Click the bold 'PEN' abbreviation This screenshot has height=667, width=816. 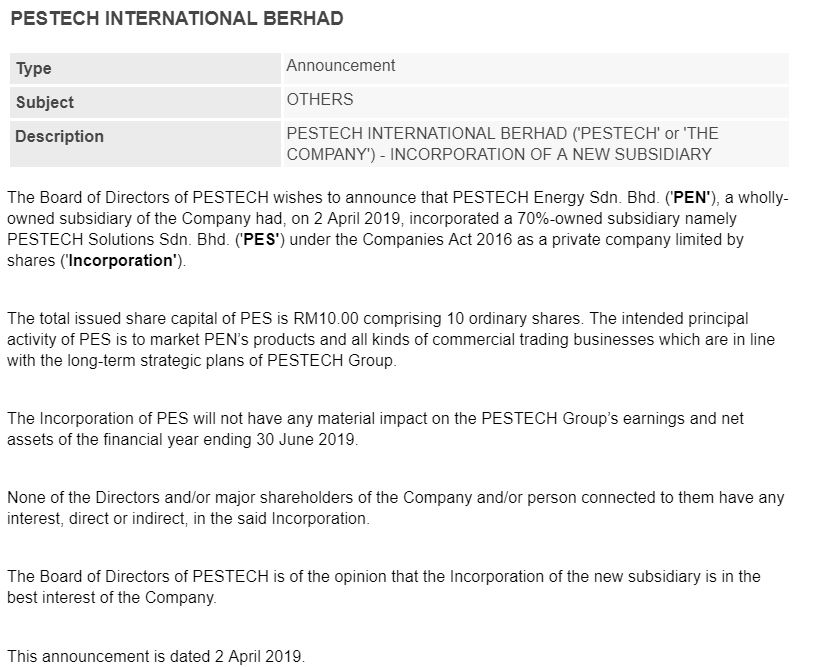[x=691, y=198]
